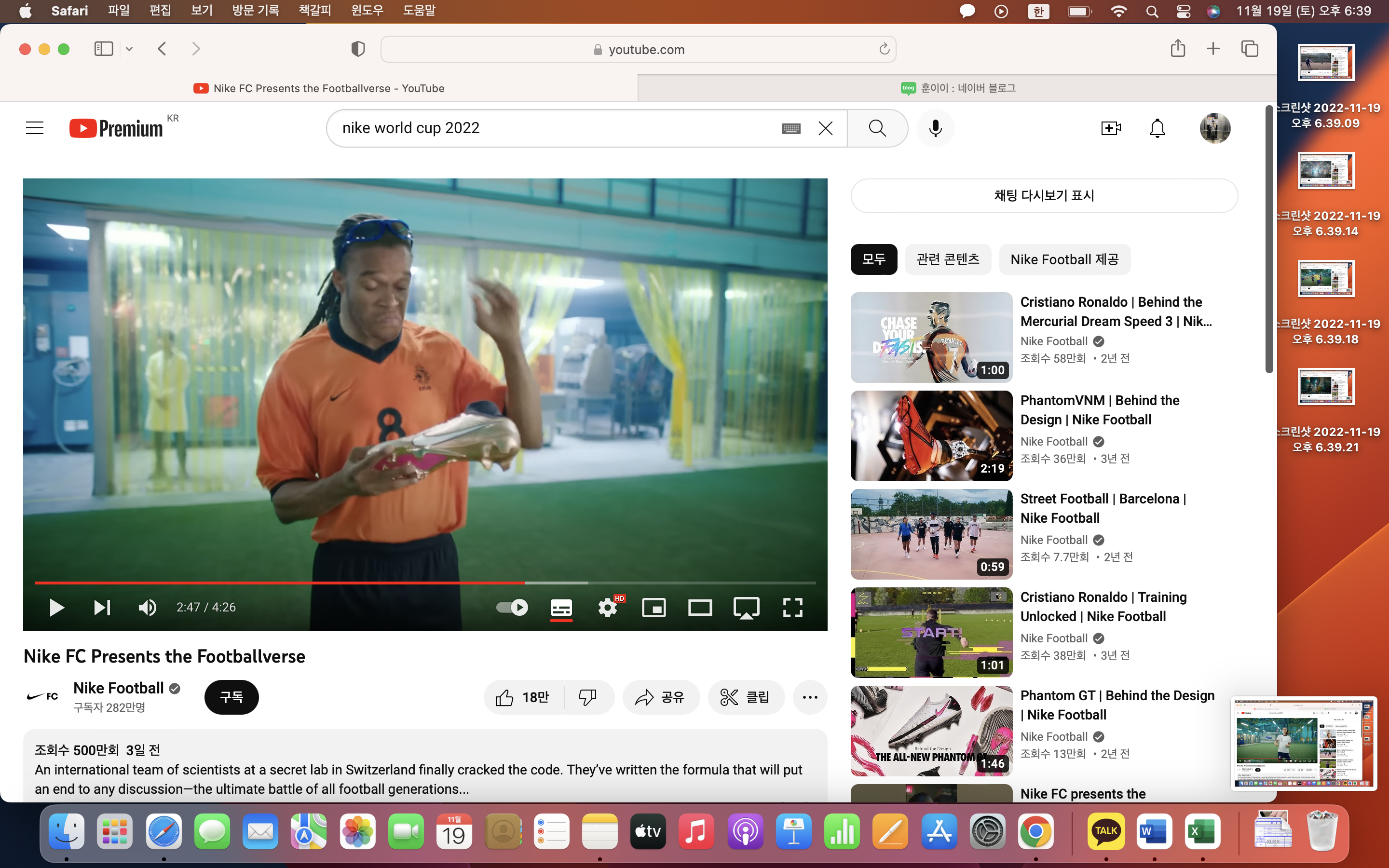The height and width of the screenshot is (868, 1389).
Task: Open Spotlight search in menu bar
Action: coord(1151,11)
